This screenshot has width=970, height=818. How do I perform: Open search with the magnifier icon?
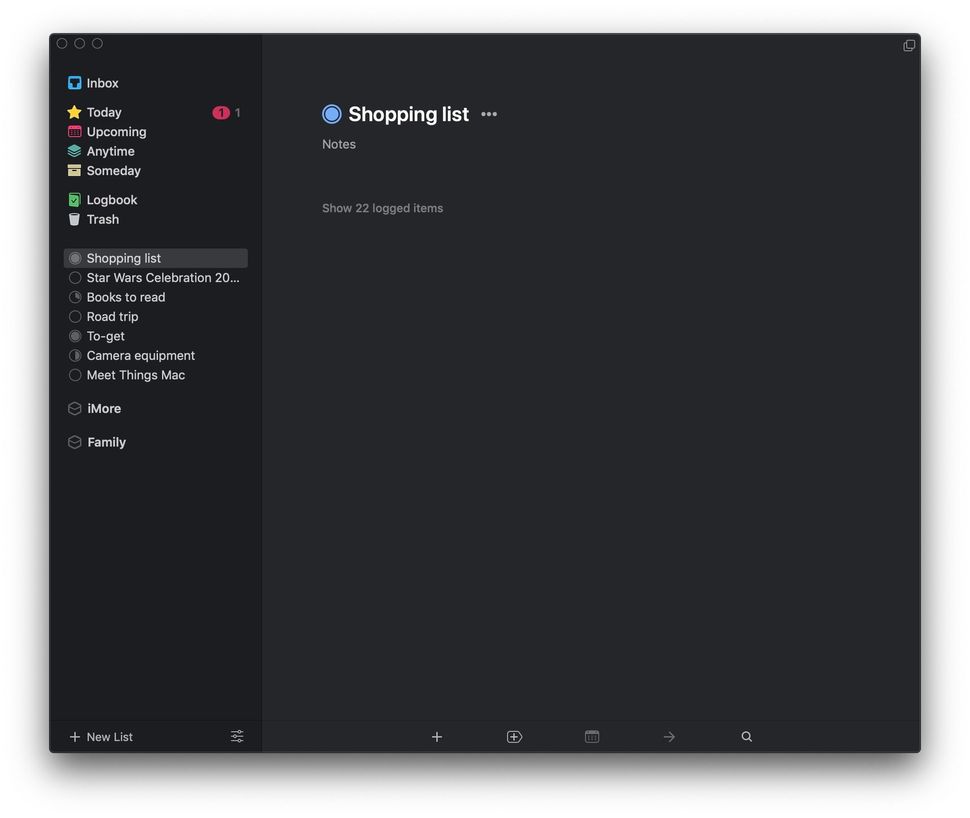click(746, 736)
